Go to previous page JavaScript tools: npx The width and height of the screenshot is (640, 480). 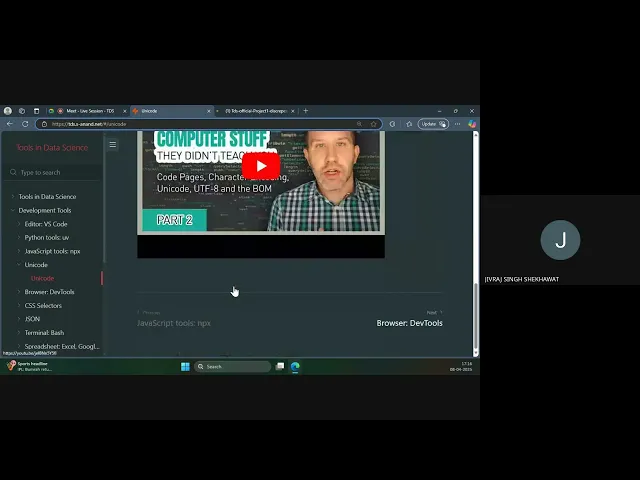click(x=174, y=323)
